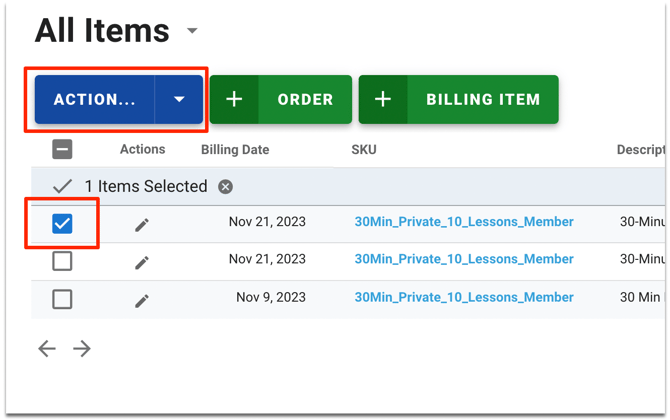
Task: Go to previous page with left arrow
Action: 47,349
